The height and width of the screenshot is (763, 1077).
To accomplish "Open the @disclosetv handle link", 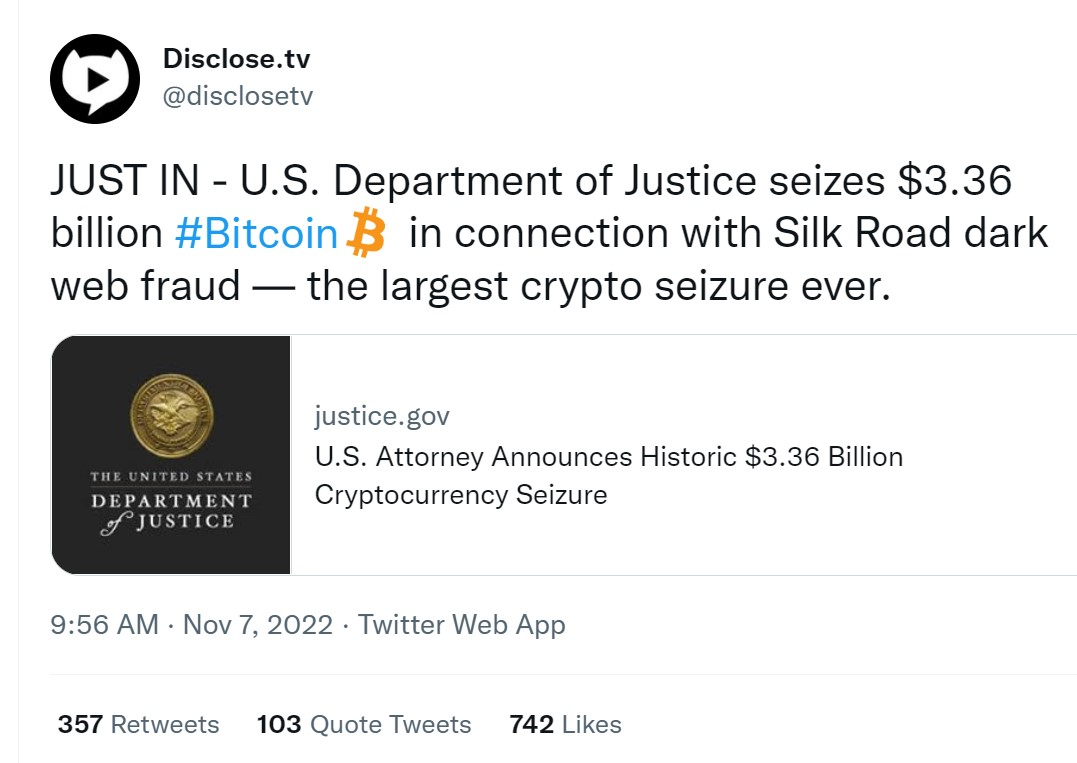I will coord(238,95).
